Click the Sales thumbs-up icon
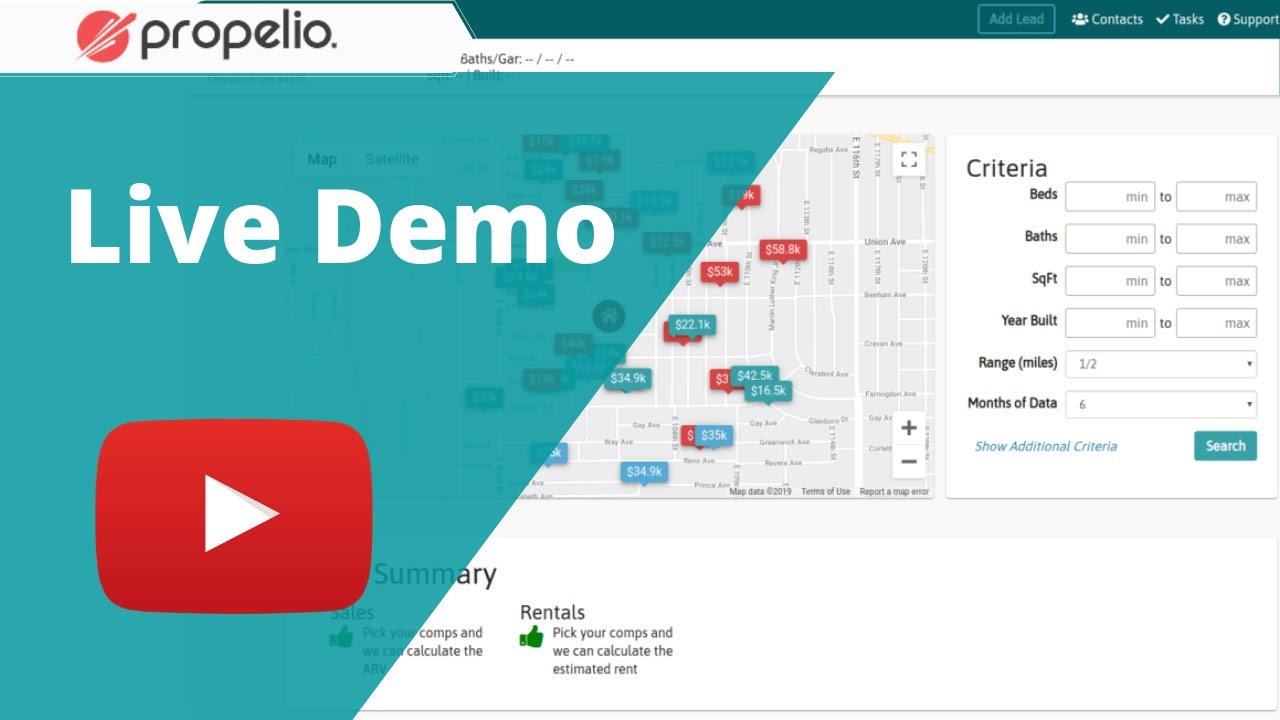The image size is (1280, 720). (x=342, y=637)
